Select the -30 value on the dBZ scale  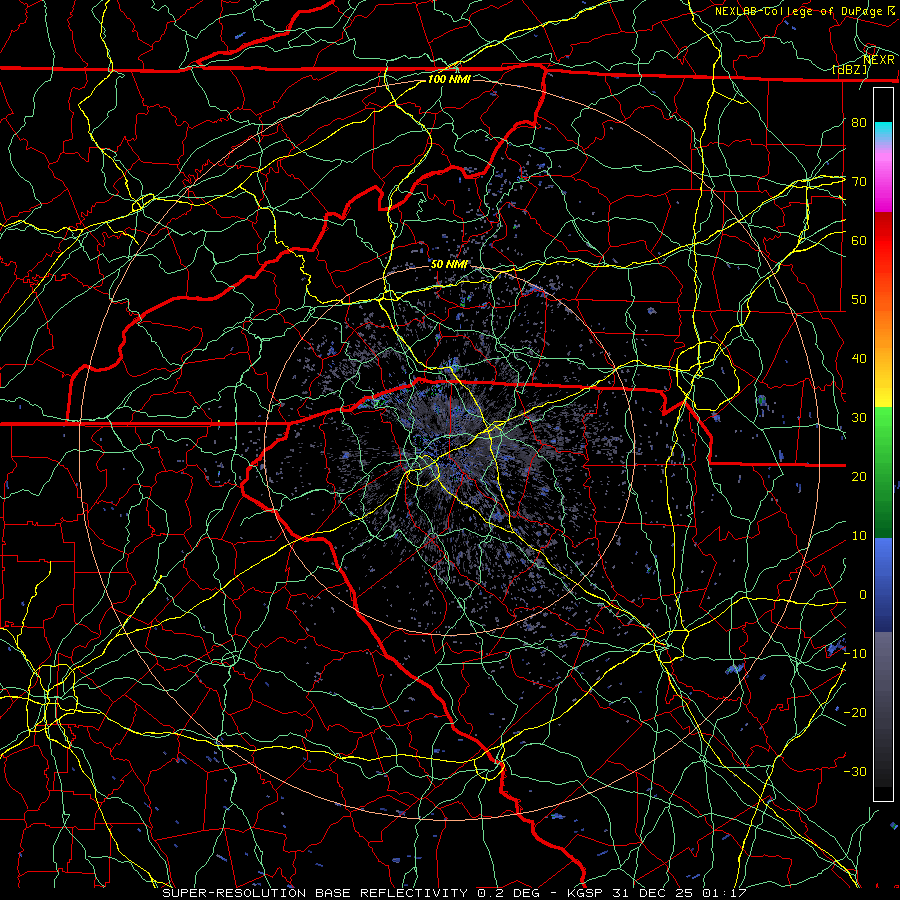point(855,772)
